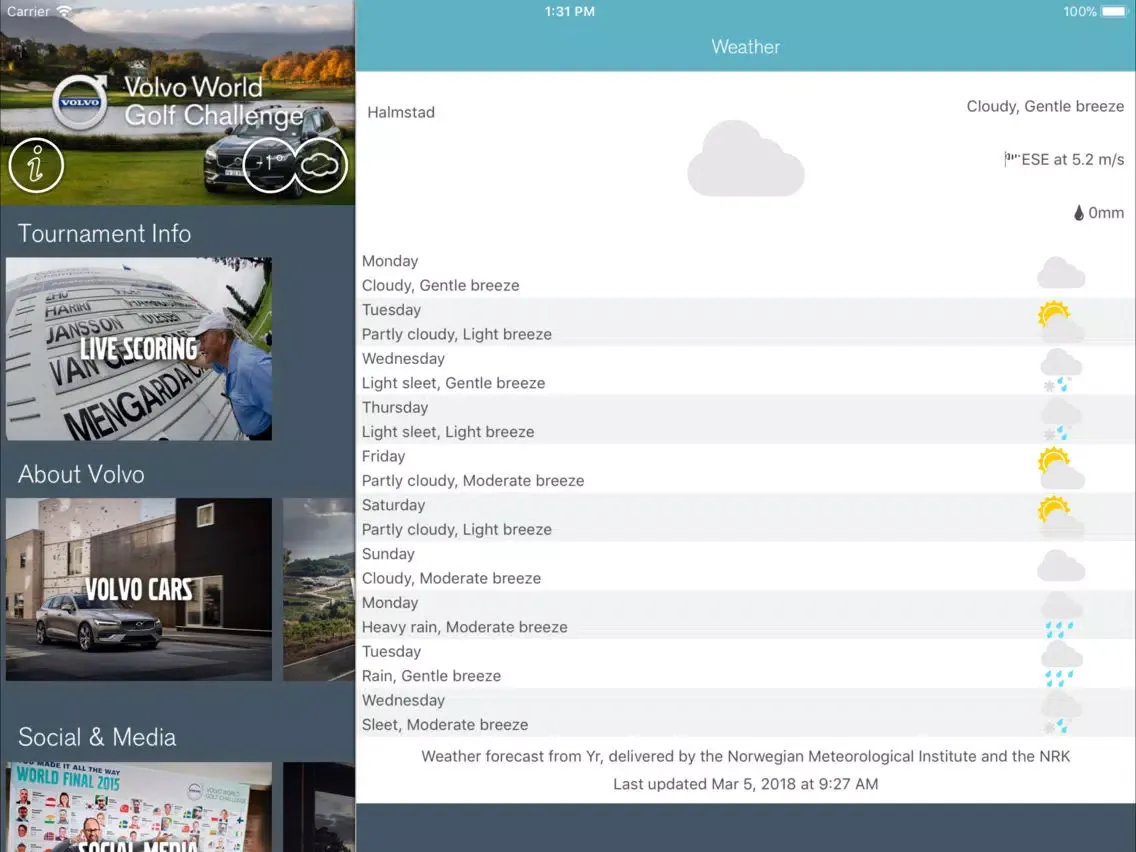This screenshot has width=1136, height=852.
Task: Tap second Tuesday's rain icon
Action: [x=1061, y=664]
